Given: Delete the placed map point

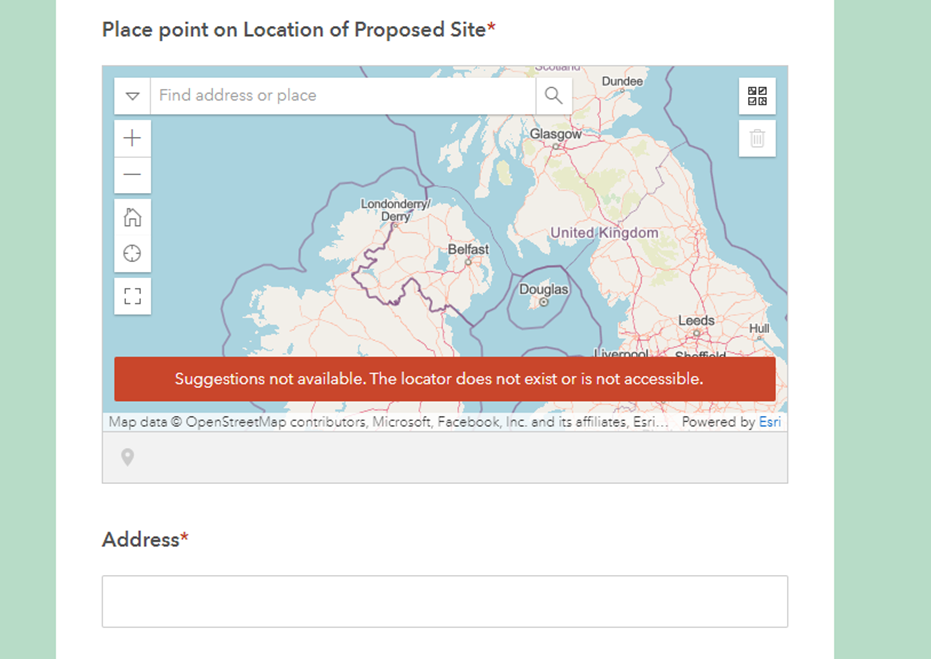Looking at the screenshot, I should [757, 139].
